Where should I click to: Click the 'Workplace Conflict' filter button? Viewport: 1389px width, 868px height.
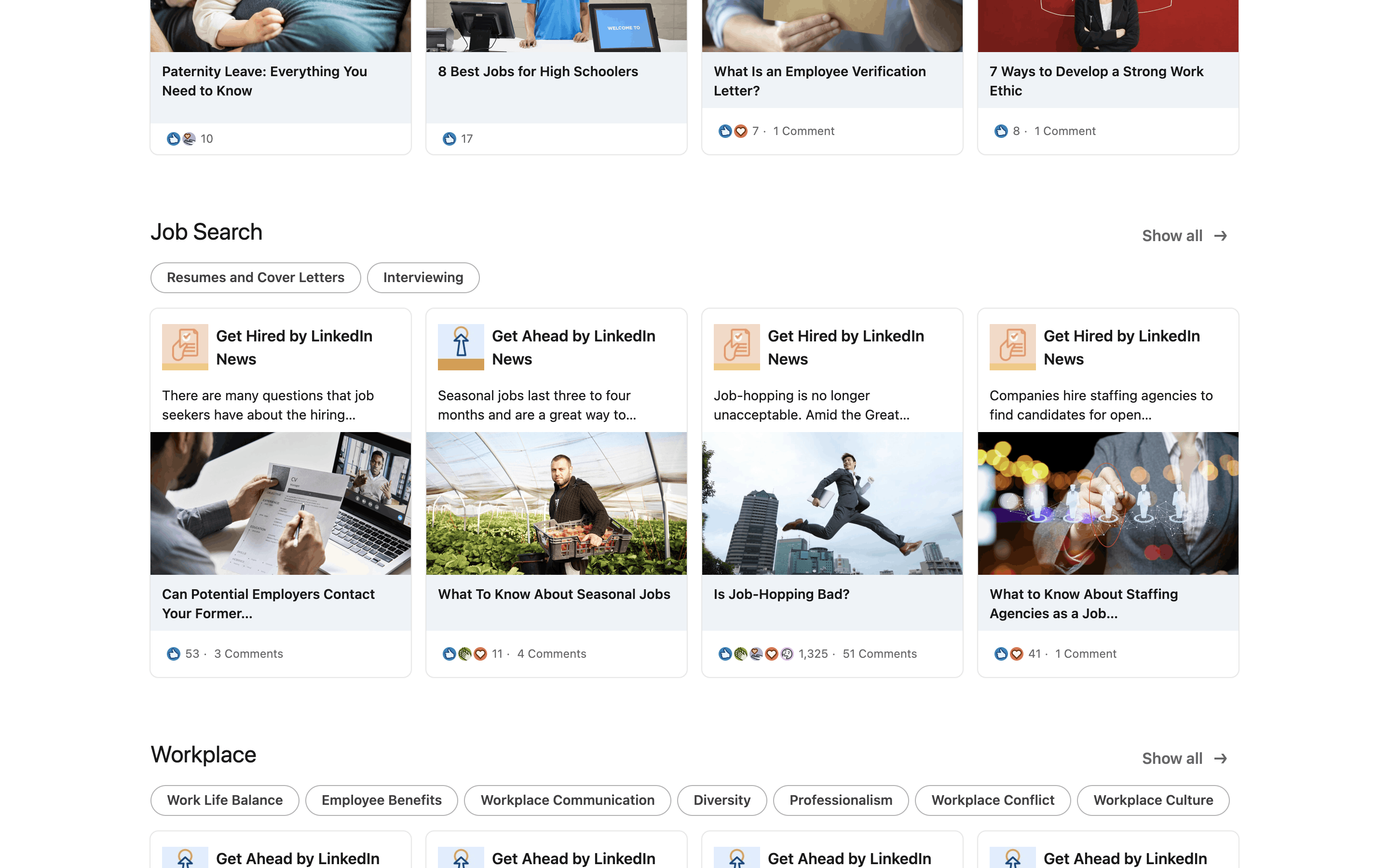991,799
